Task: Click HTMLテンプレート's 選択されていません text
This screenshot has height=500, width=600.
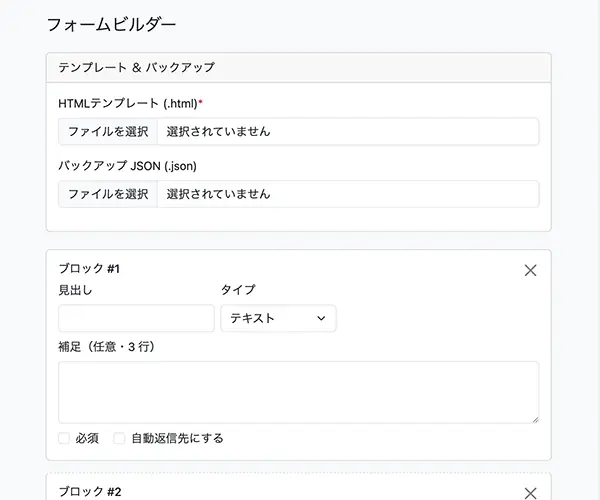Action: pyautogui.click(x=218, y=131)
